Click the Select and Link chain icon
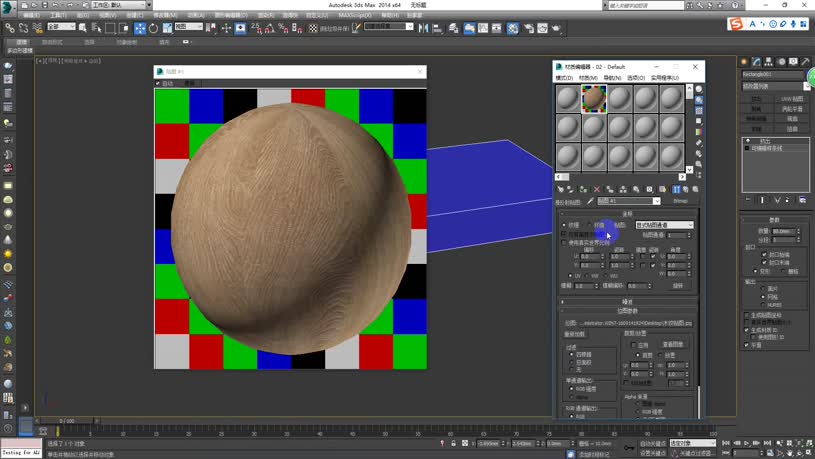The width and height of the screenshot is (815, 459). click(10, 28)
